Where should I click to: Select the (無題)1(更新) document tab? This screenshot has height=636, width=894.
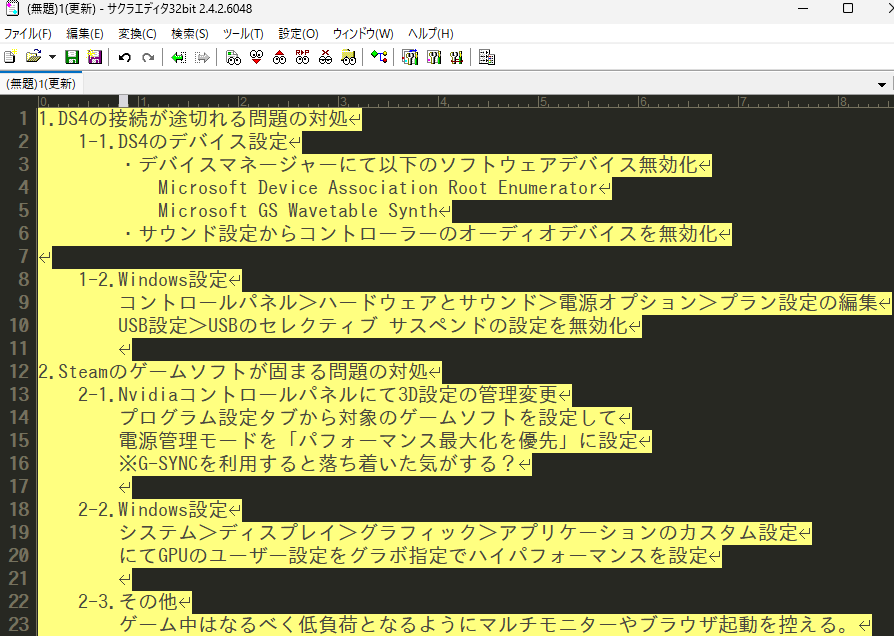(41, 83)
